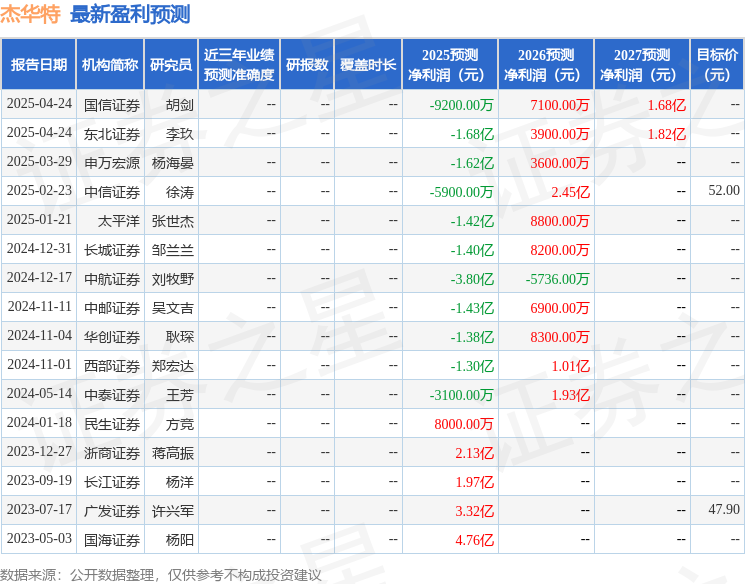Click the 覆盖时长 column header
This screenshot has height=584, width=745.
(368, 65)
